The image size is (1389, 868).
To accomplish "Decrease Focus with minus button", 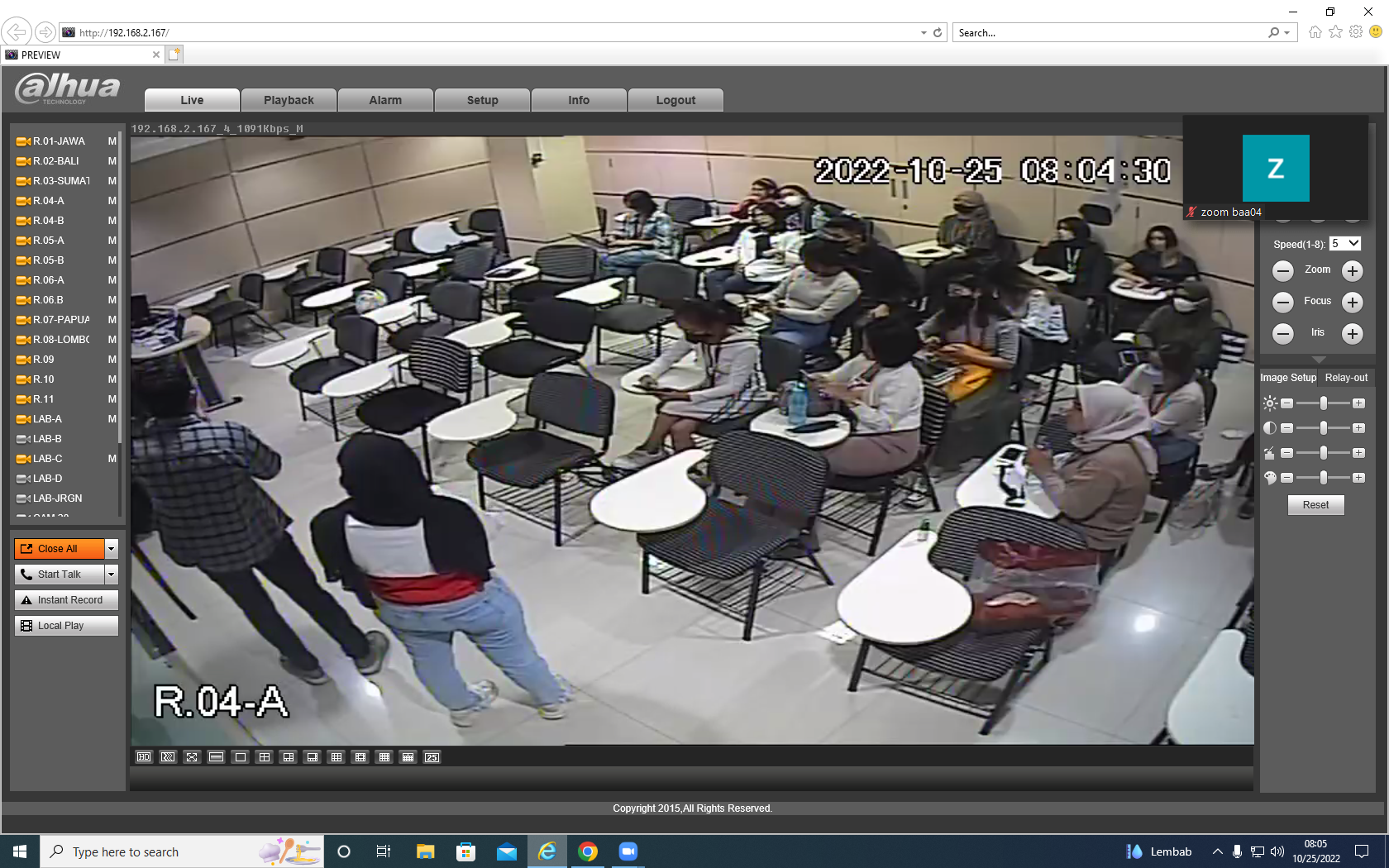I will [1282, 302].
